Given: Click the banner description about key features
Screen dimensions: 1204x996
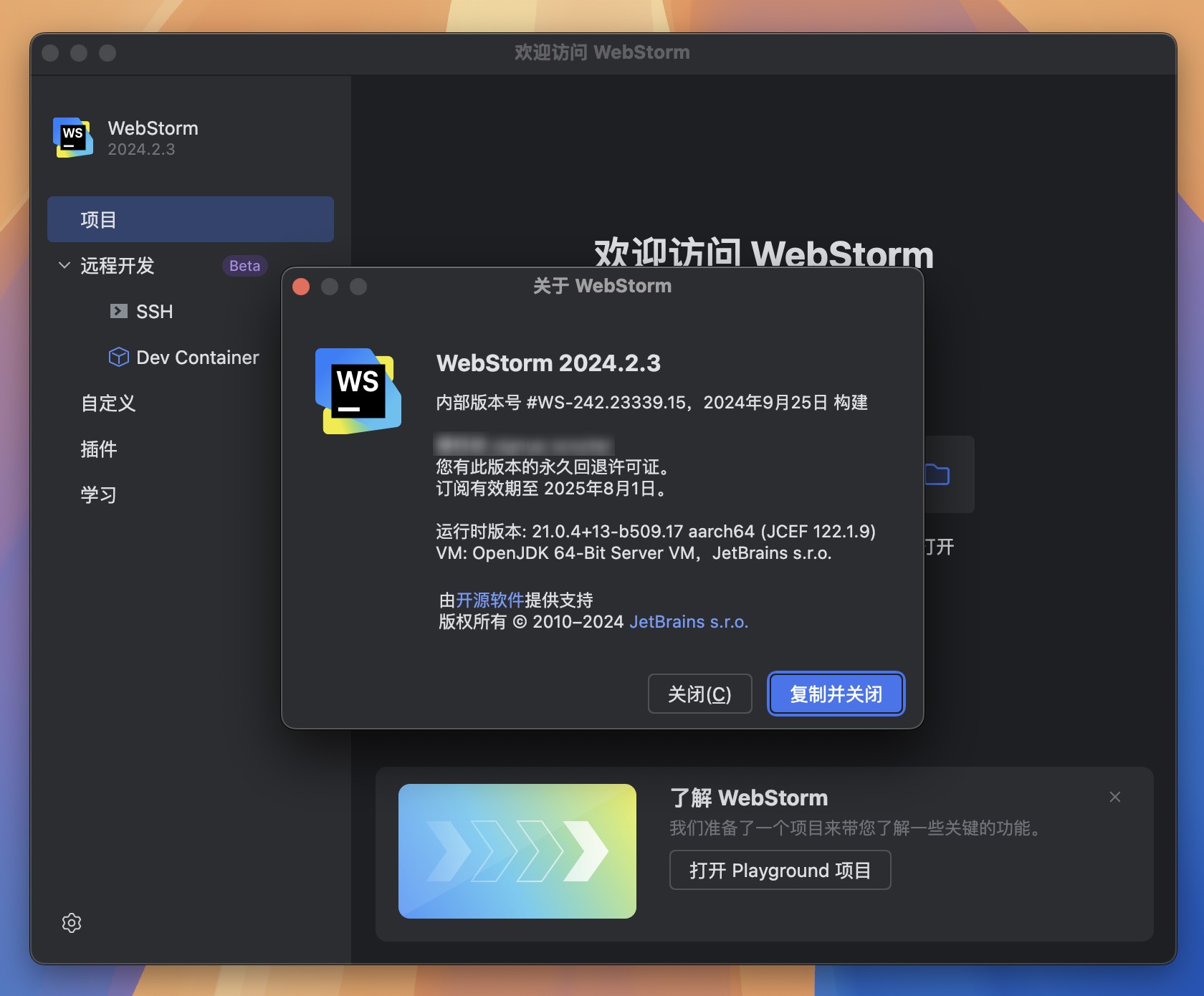Looking at the screenshot, I should point(857,828).
